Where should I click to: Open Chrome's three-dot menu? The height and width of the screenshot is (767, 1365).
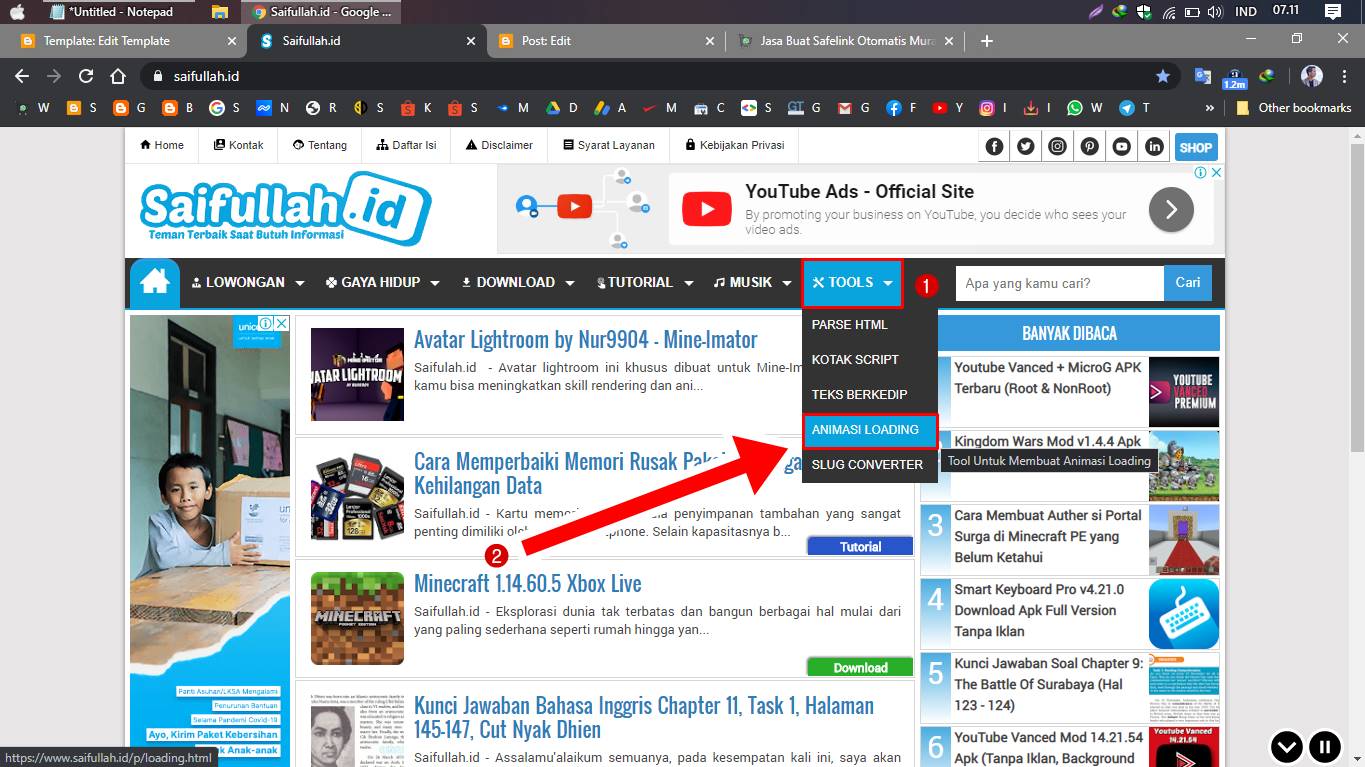(x=1343, y=76)
